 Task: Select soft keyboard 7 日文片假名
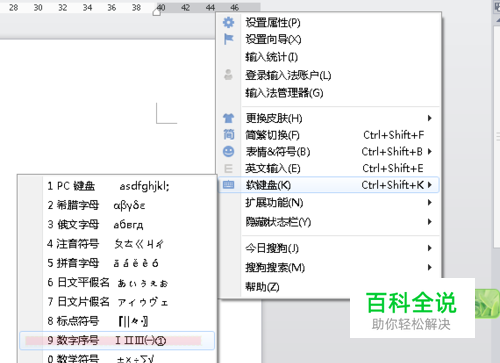(117, 302)
